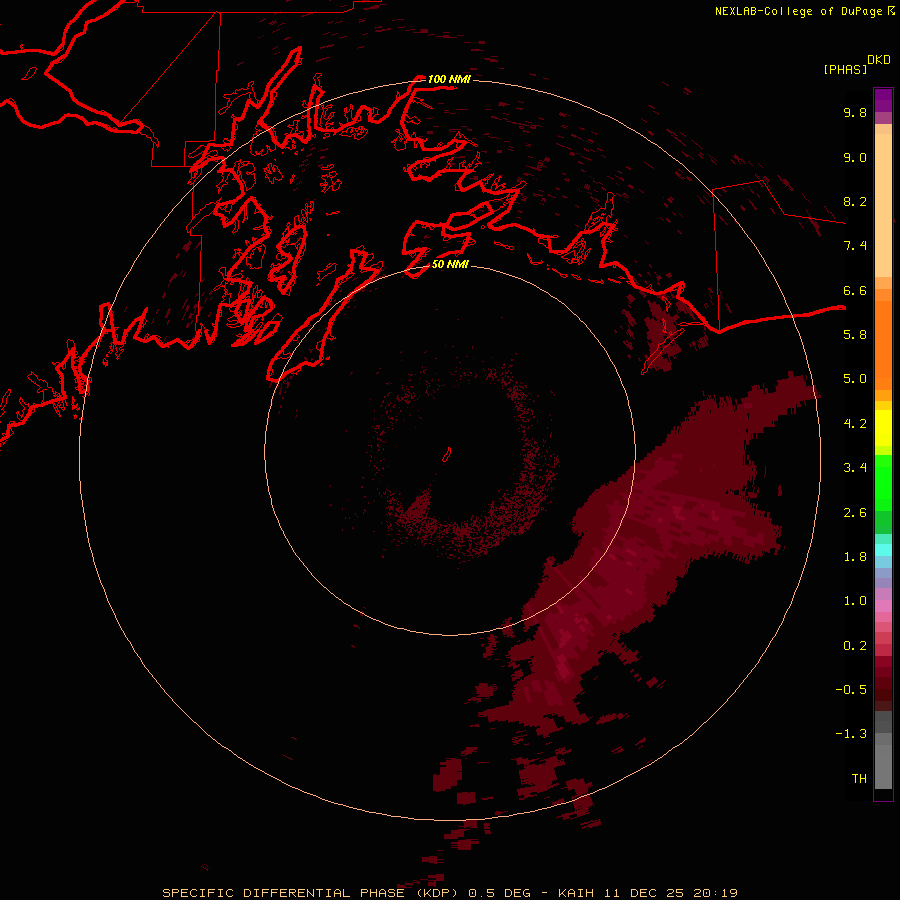This screenshot has width=900, height=900.
Task: Select the 2.6 legend value
Action: pos(855,513)
